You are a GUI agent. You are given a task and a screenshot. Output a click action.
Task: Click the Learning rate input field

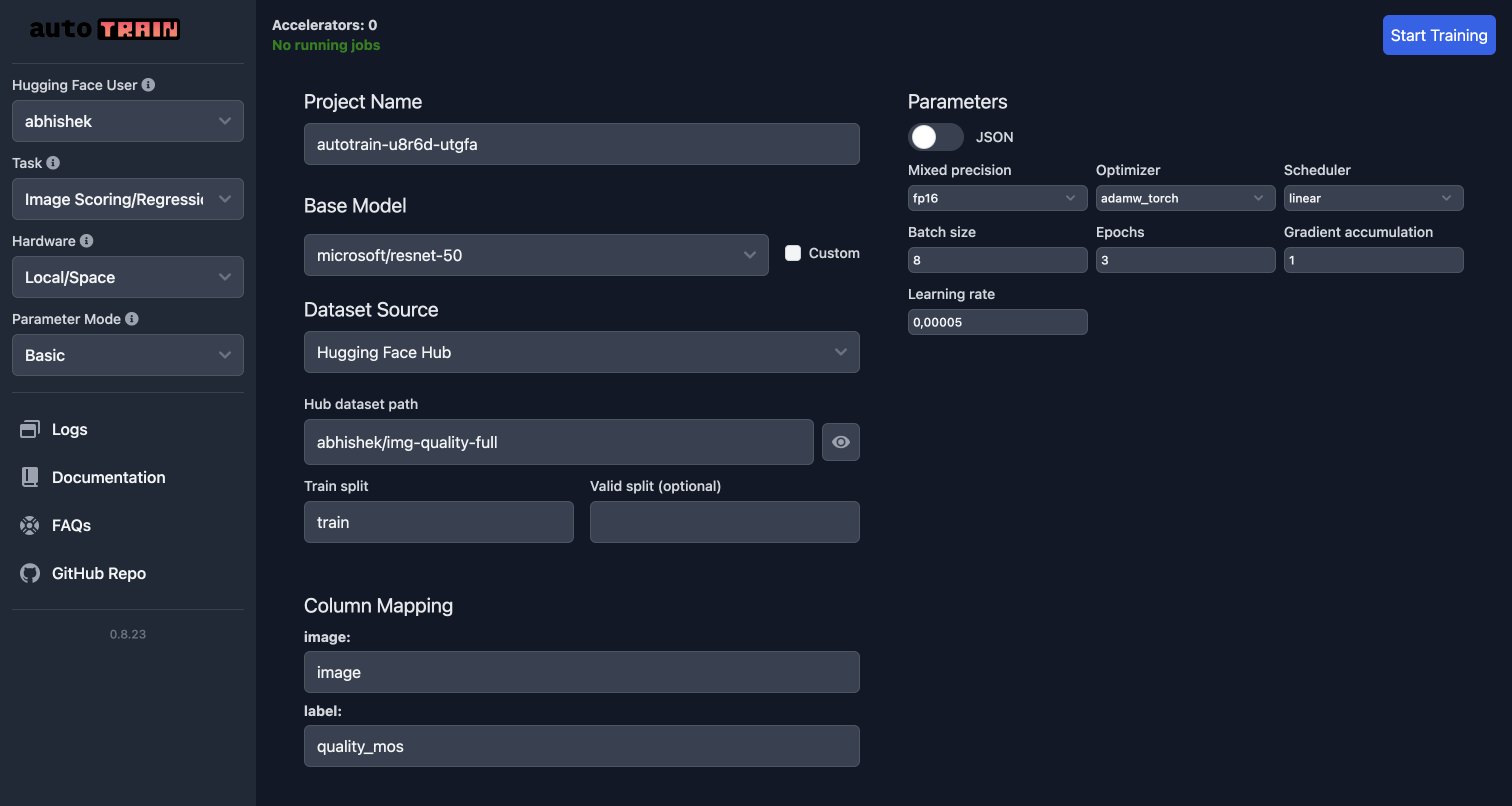pyautogui.click(x=996, y=322)
